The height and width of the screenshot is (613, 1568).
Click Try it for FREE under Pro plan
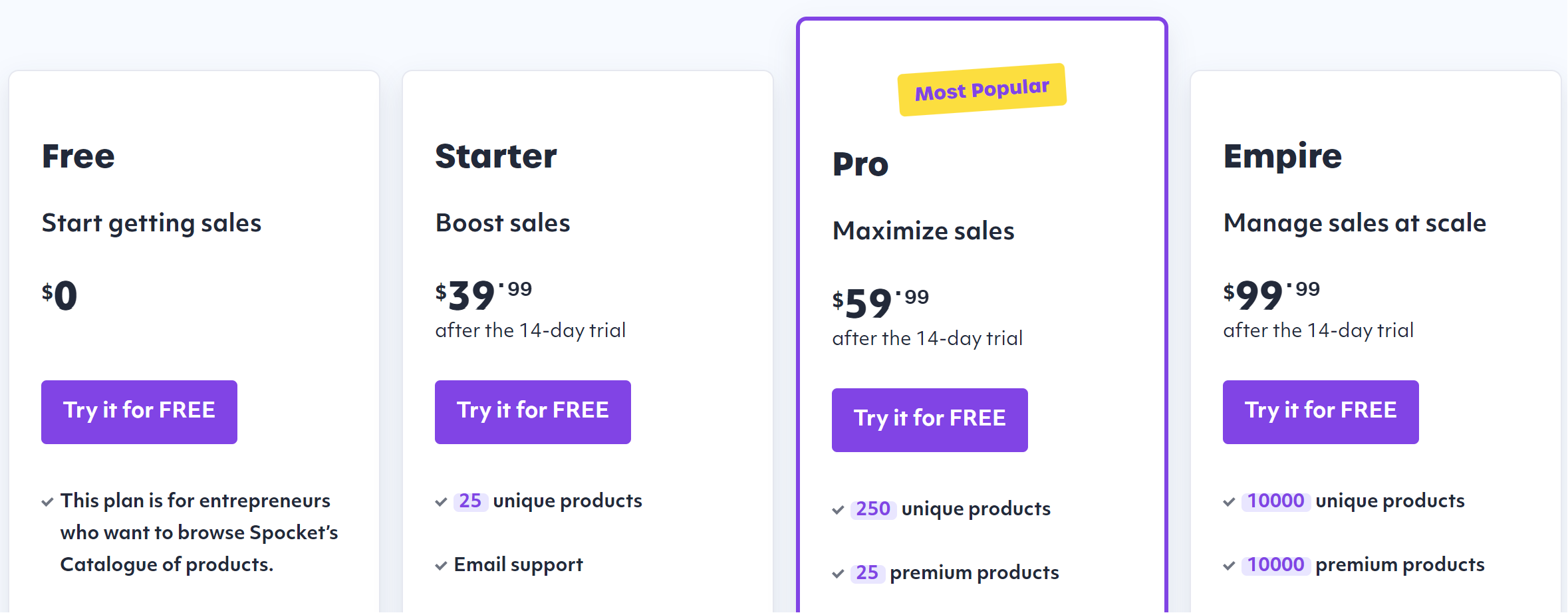pos(930,420)
